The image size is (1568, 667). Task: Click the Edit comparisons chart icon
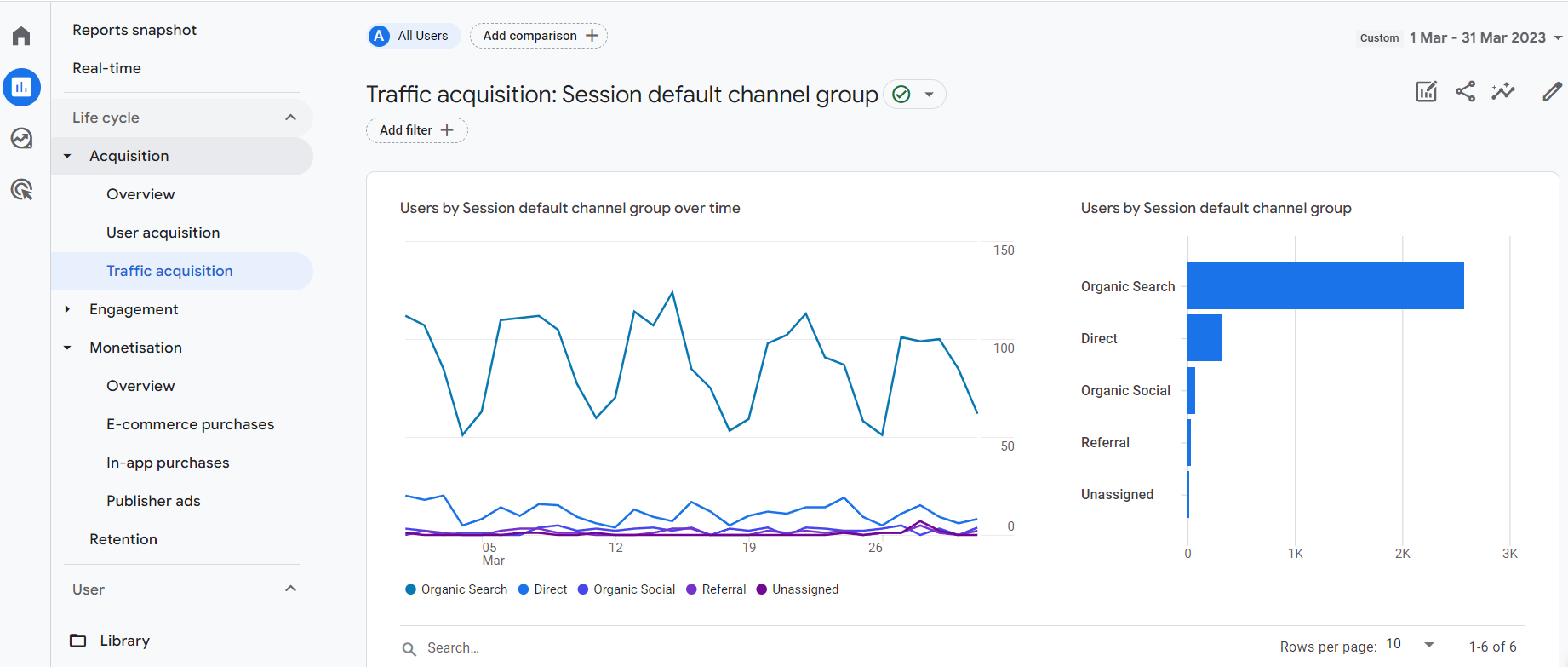click(1426, 92)
